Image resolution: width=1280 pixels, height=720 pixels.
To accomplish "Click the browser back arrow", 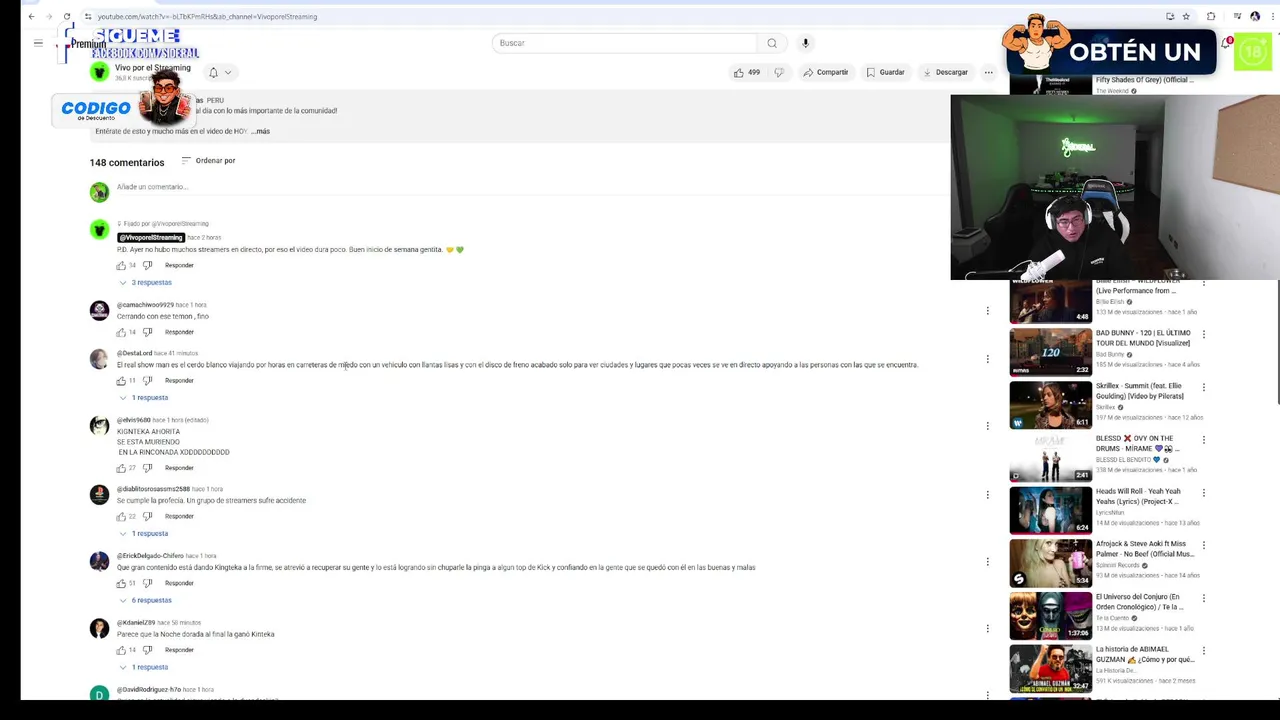I will [x=31, y=16].
